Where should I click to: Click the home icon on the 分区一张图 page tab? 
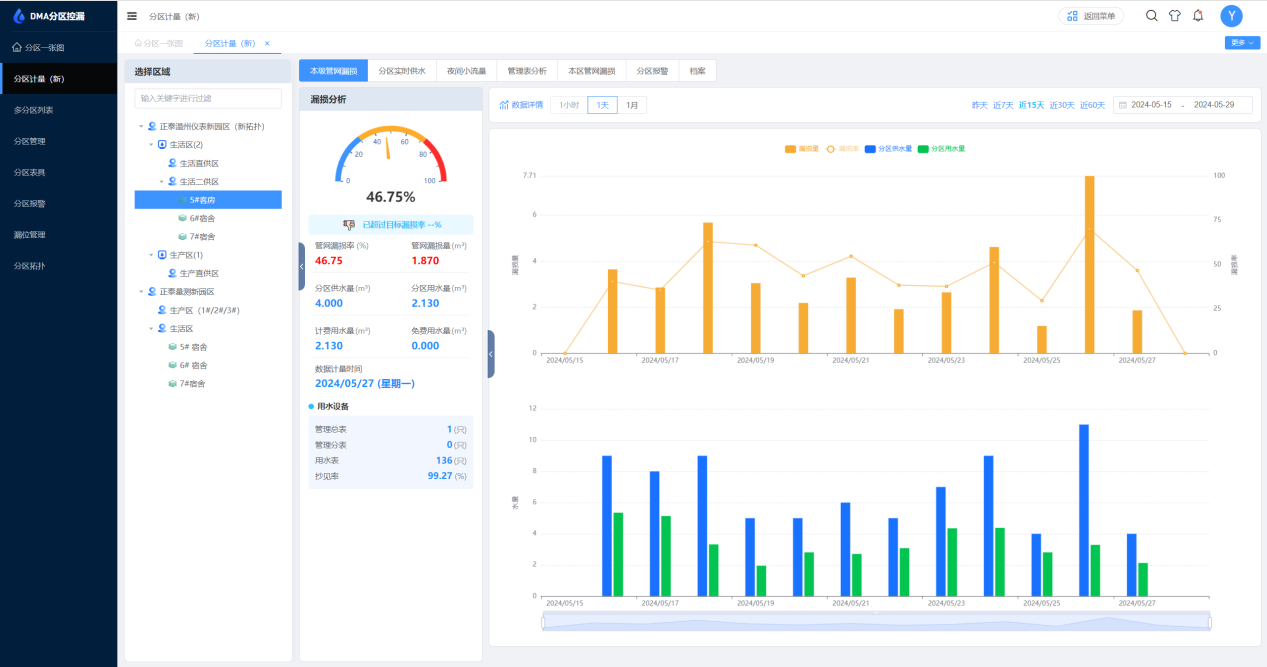click(138, 43)
